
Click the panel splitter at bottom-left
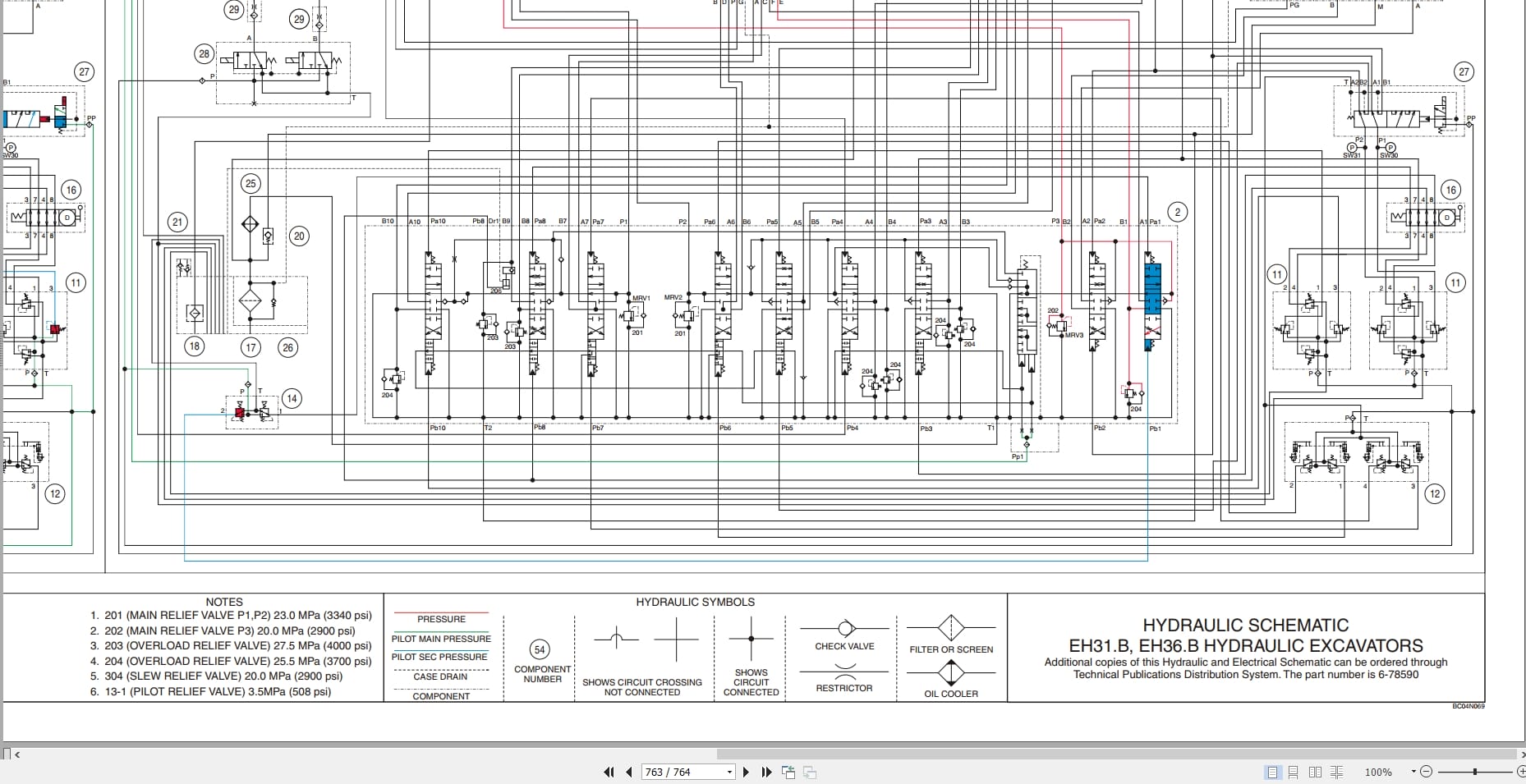[x=7, y=754]
